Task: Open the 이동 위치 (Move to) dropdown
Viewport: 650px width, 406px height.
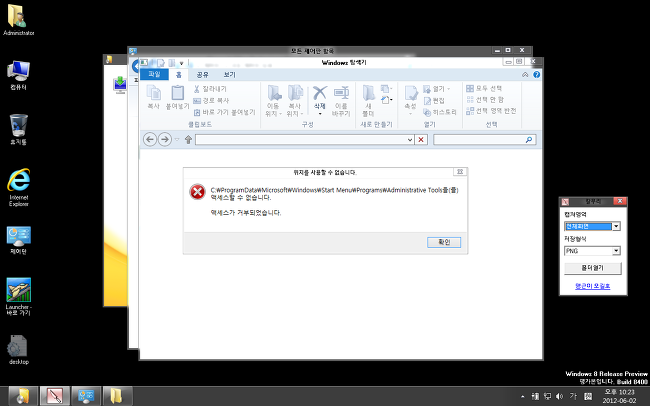Action: [274, 101]
